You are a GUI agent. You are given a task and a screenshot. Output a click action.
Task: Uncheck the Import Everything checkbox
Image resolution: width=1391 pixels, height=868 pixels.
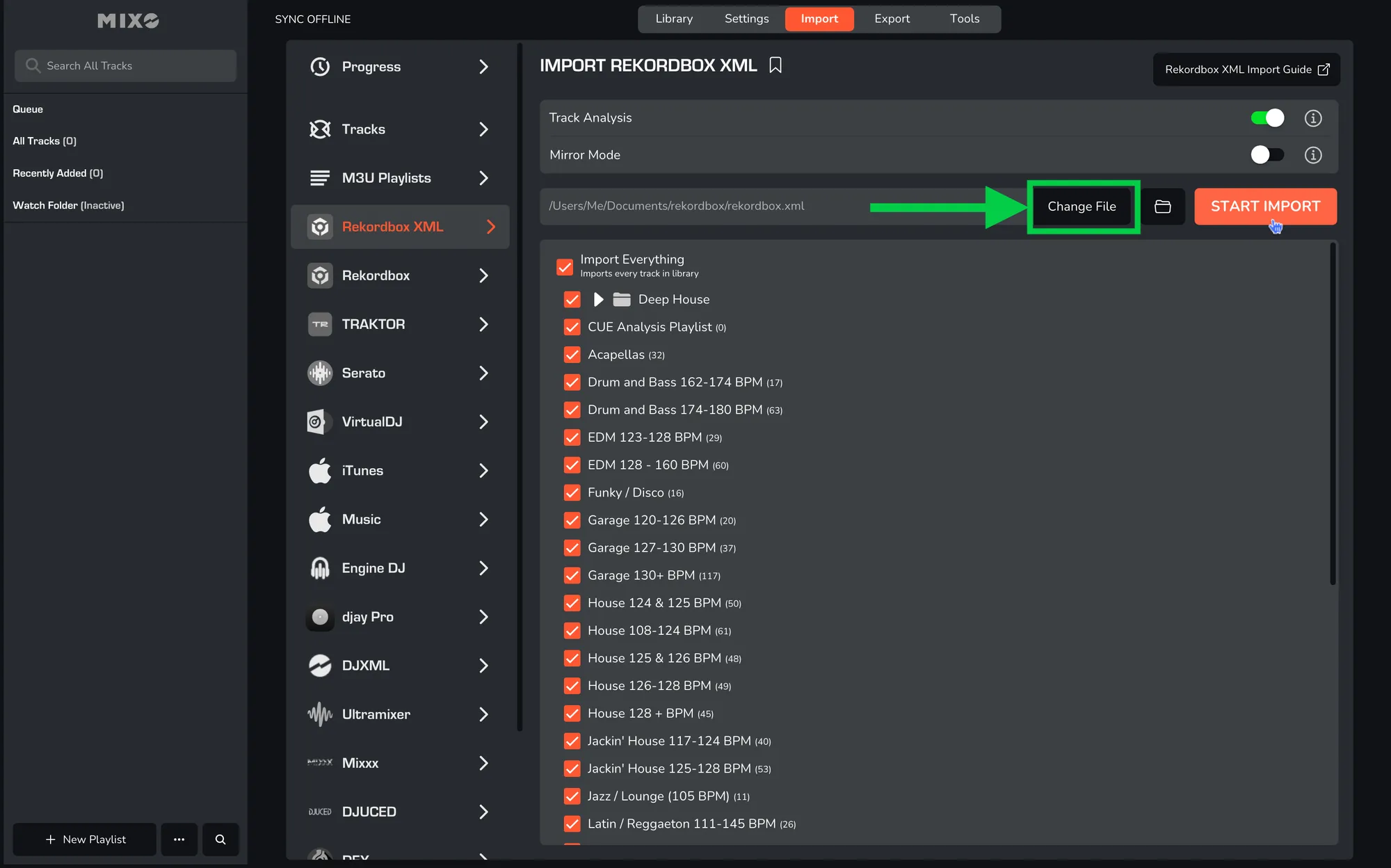[x=565, y=266]
